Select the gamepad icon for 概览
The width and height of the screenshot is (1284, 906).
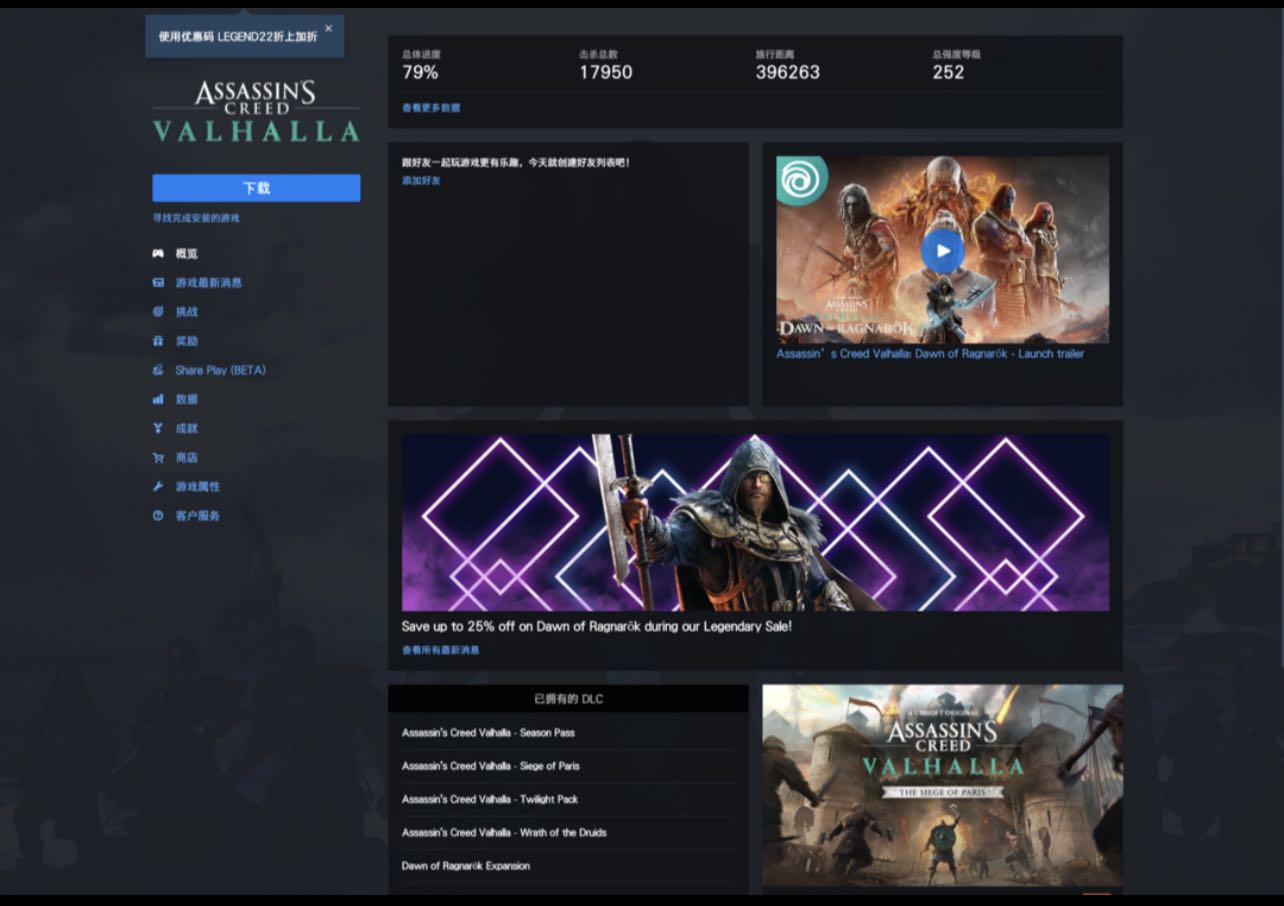158,254
